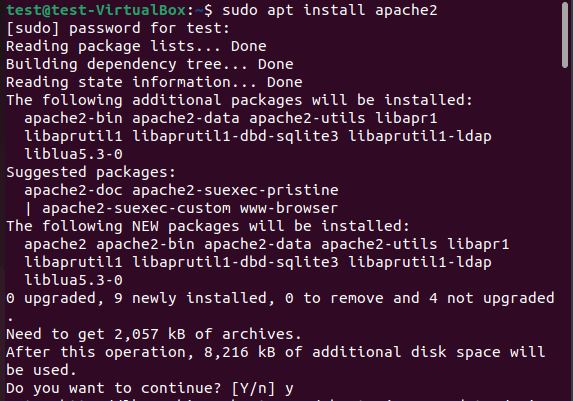This screenshot has width=573, height=401.
Task: Click the typed 'y' answer at the prompt
Action: (289, 389)
